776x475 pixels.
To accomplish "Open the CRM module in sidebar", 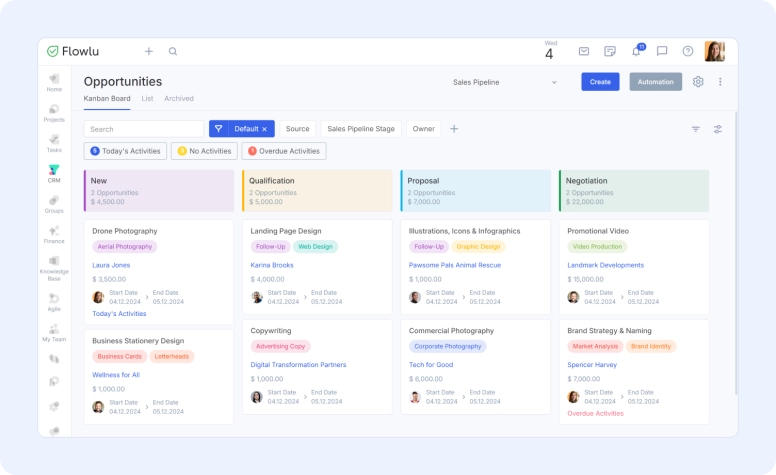I will [54, 173].
